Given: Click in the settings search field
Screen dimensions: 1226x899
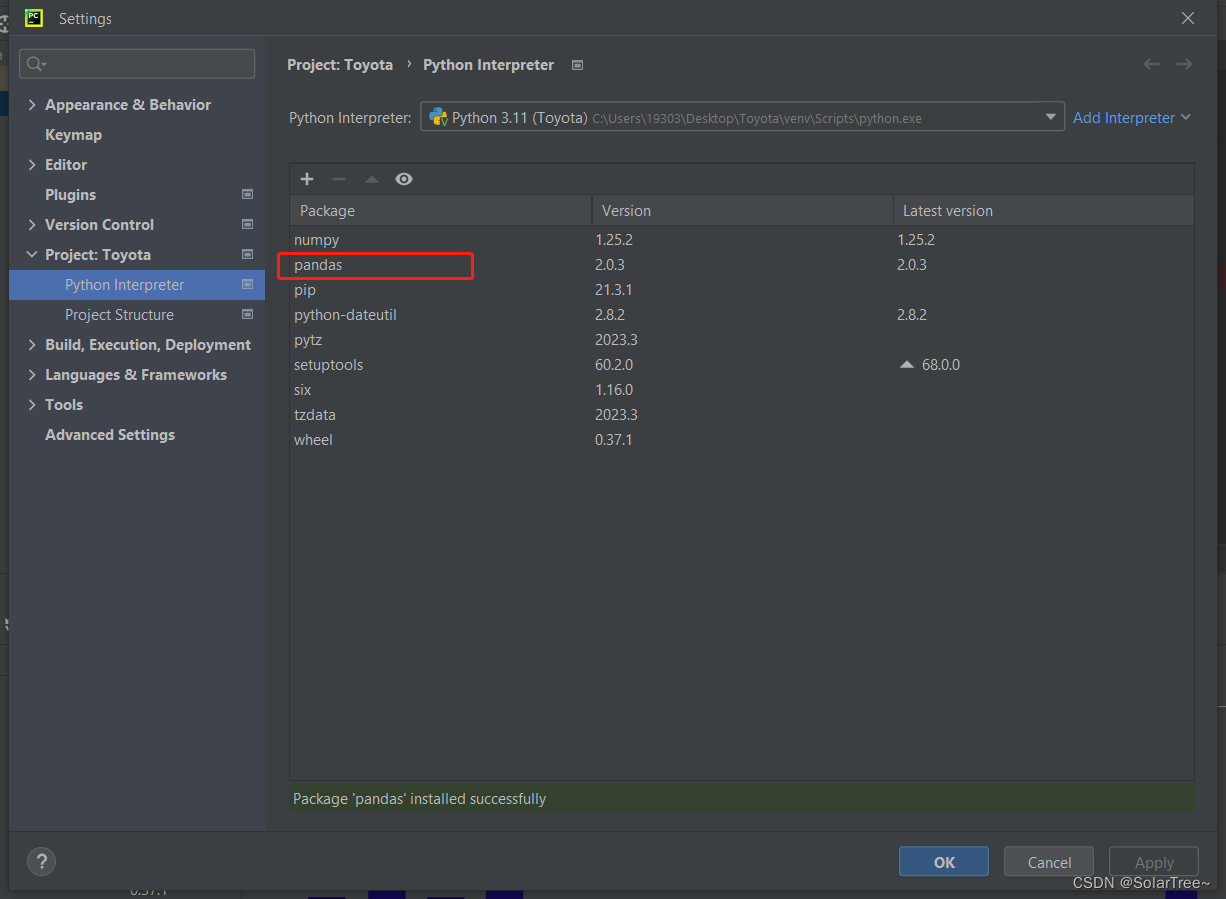Looking at the screenshot, I should [x=137, y=64].
